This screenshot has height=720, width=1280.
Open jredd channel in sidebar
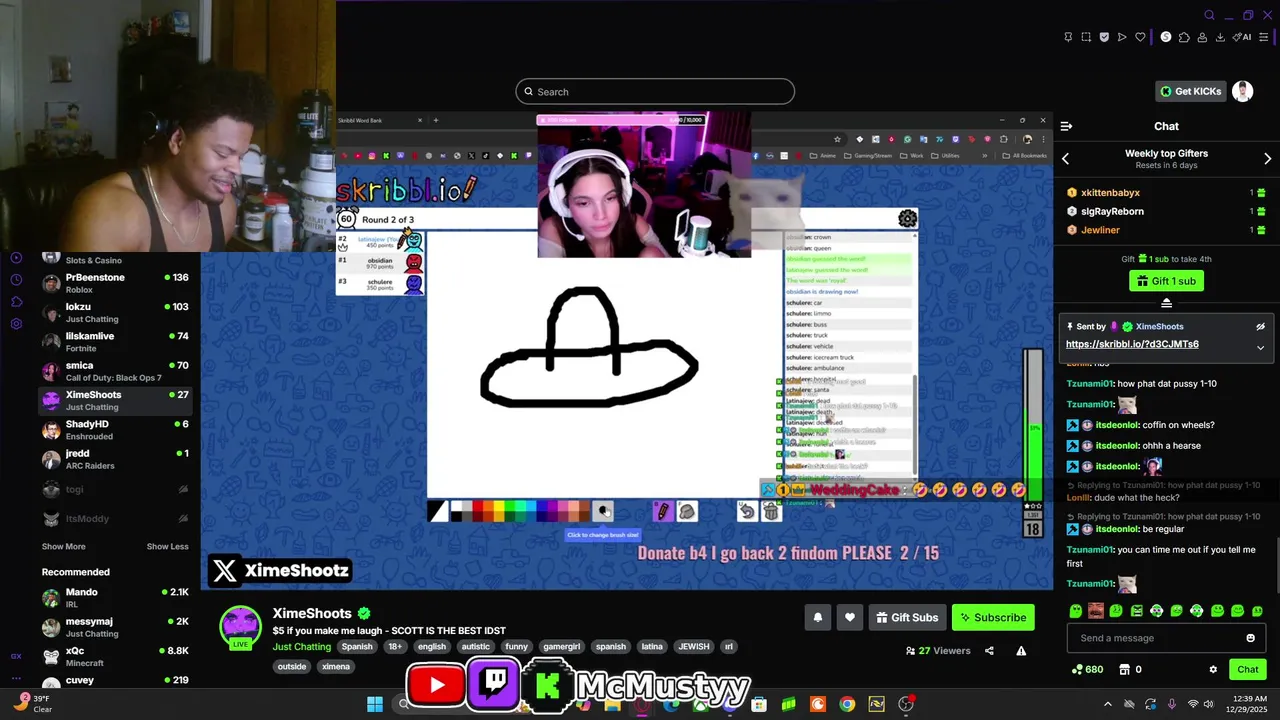115,459
